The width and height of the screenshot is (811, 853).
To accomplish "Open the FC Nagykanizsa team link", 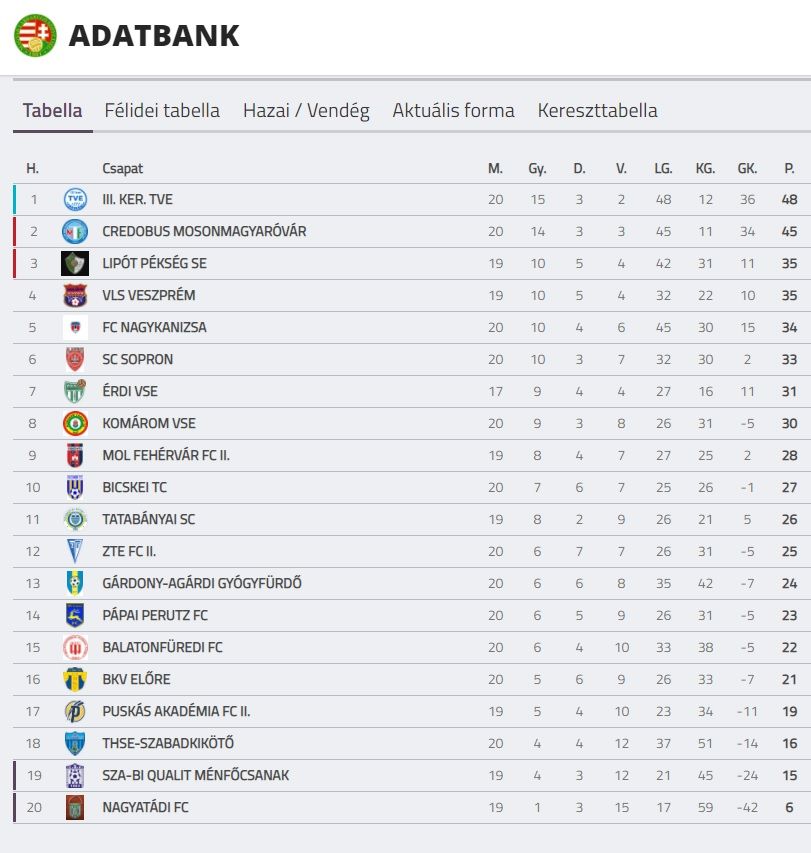I will point(154,327).
